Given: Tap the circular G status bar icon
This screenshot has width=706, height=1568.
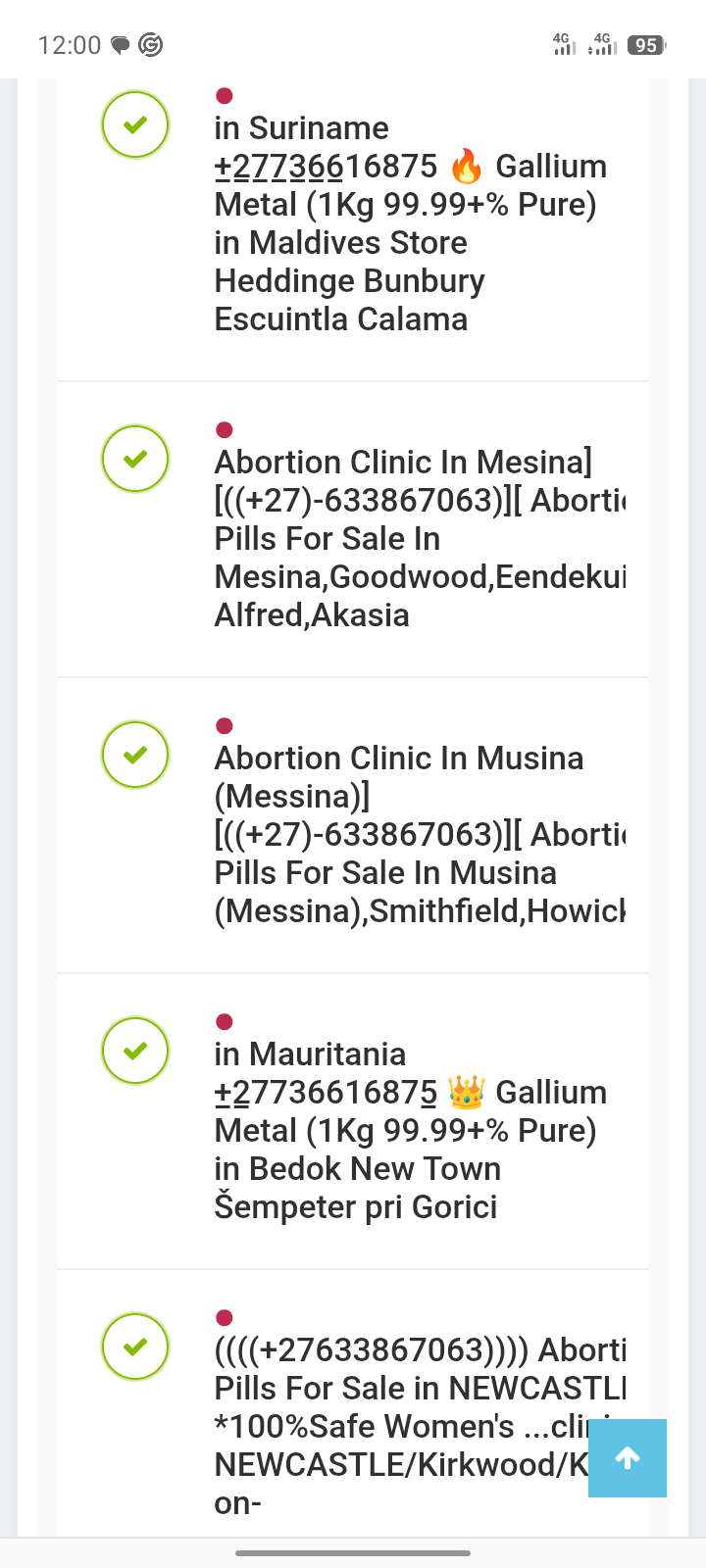Looking at the screenshot, I should point(151,45).
